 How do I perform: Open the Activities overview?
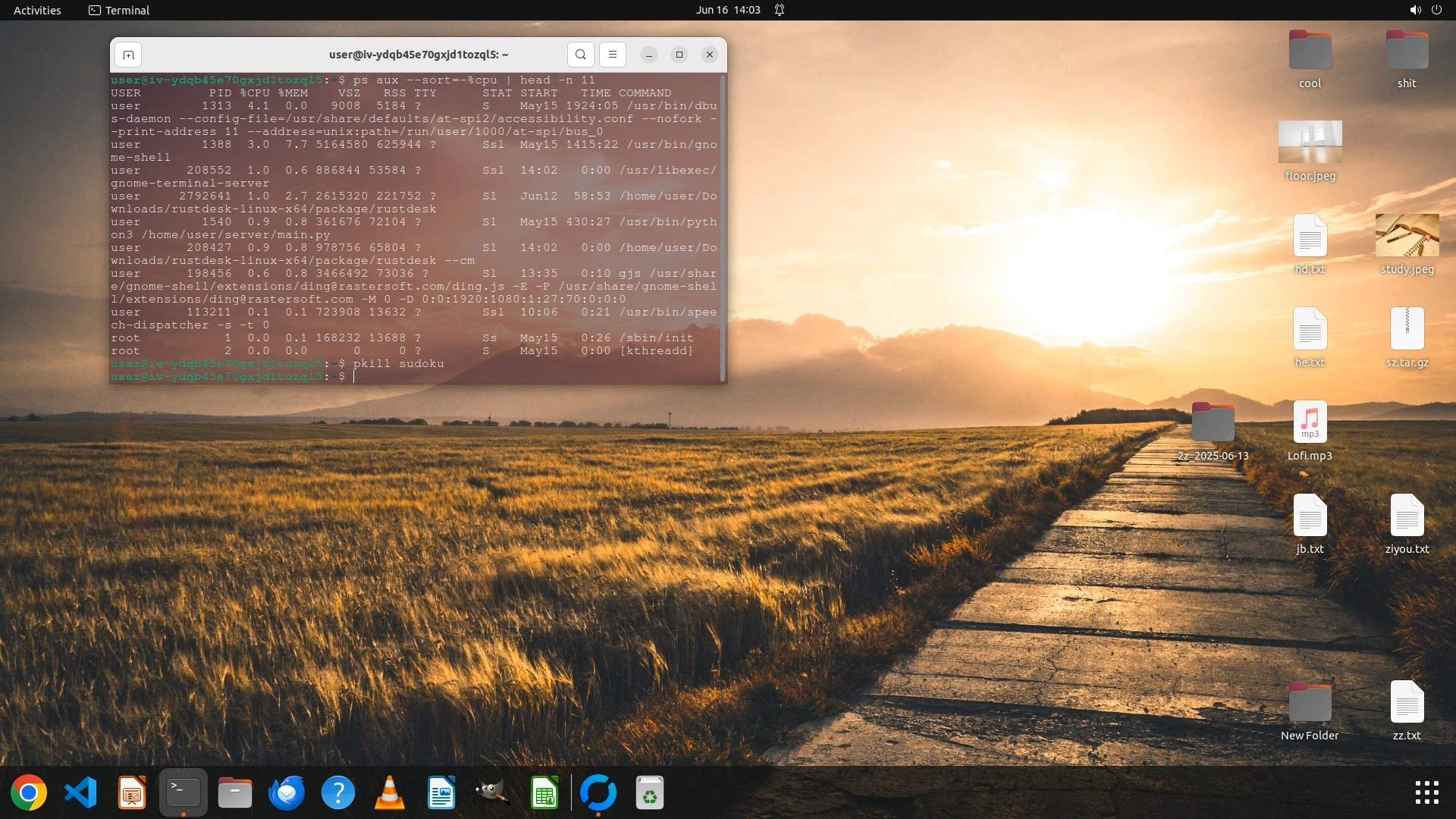pyautogui.click(x=37, y=10)
